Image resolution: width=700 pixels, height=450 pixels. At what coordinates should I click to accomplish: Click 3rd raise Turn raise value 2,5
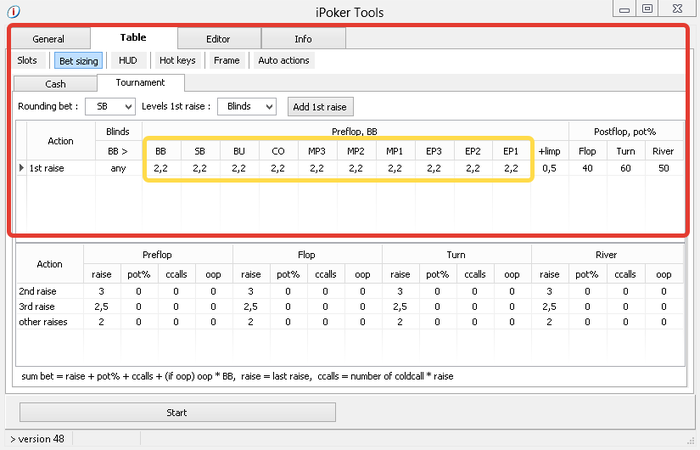[x=400, y=307]
